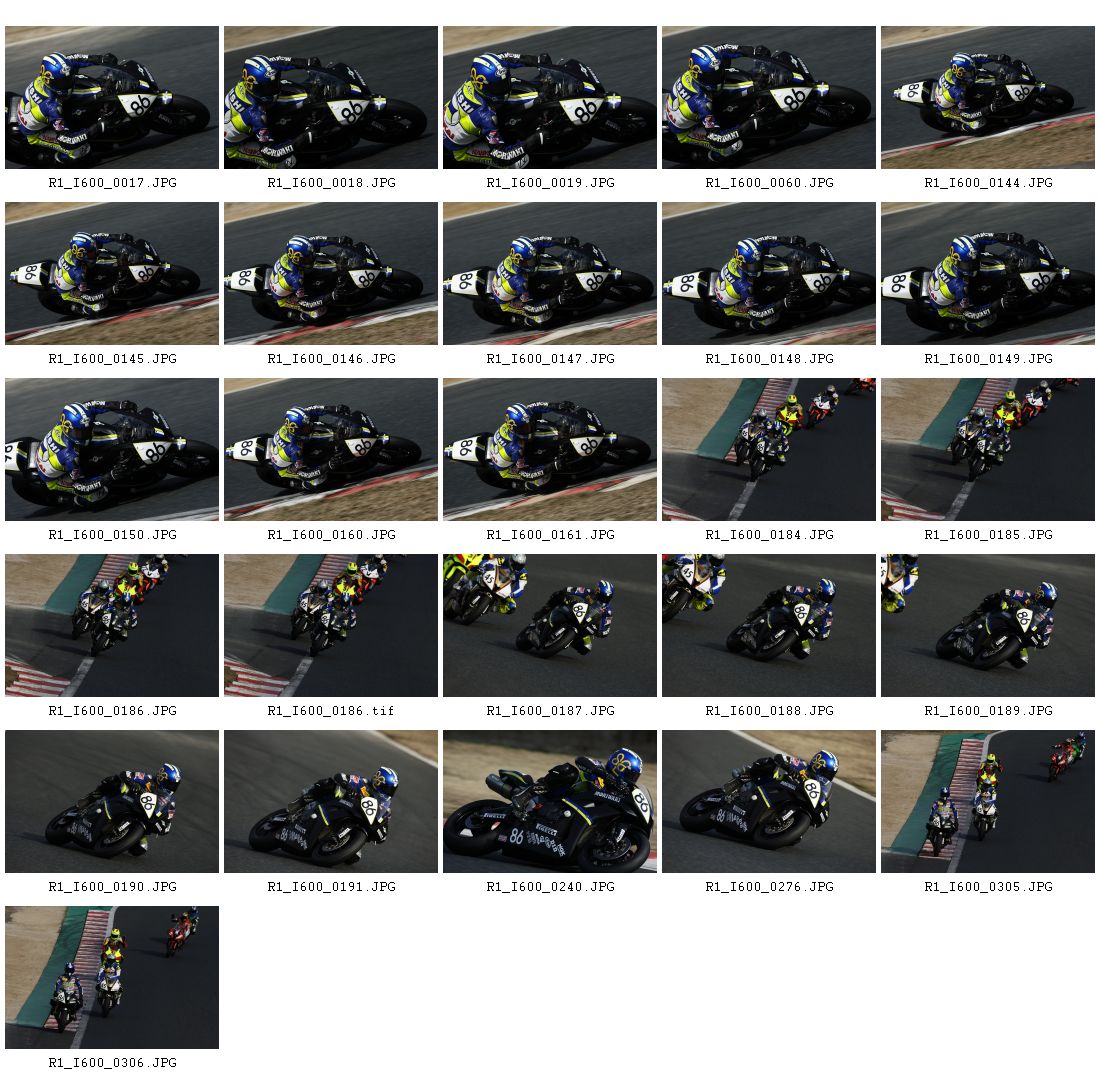Select photo R1_I600_0189.JPG
This screenshot has width=1100, height=1080.
coord(987,626)
